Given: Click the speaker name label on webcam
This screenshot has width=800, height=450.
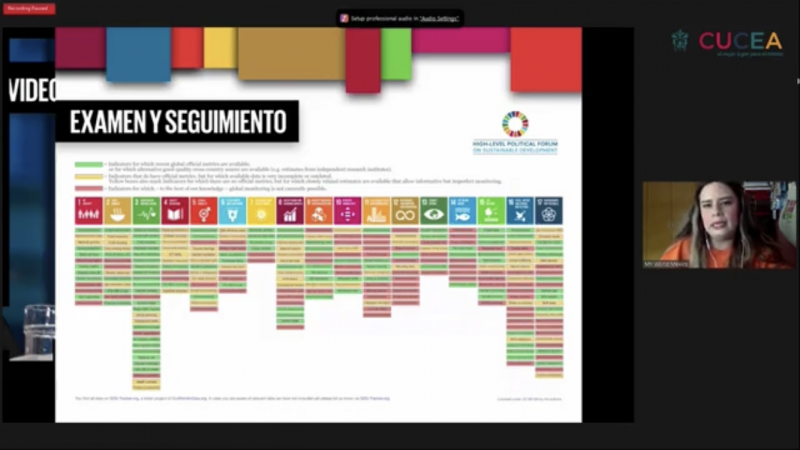Looking at the screenshot, I should pyautogui.click(x=664, y=263).
